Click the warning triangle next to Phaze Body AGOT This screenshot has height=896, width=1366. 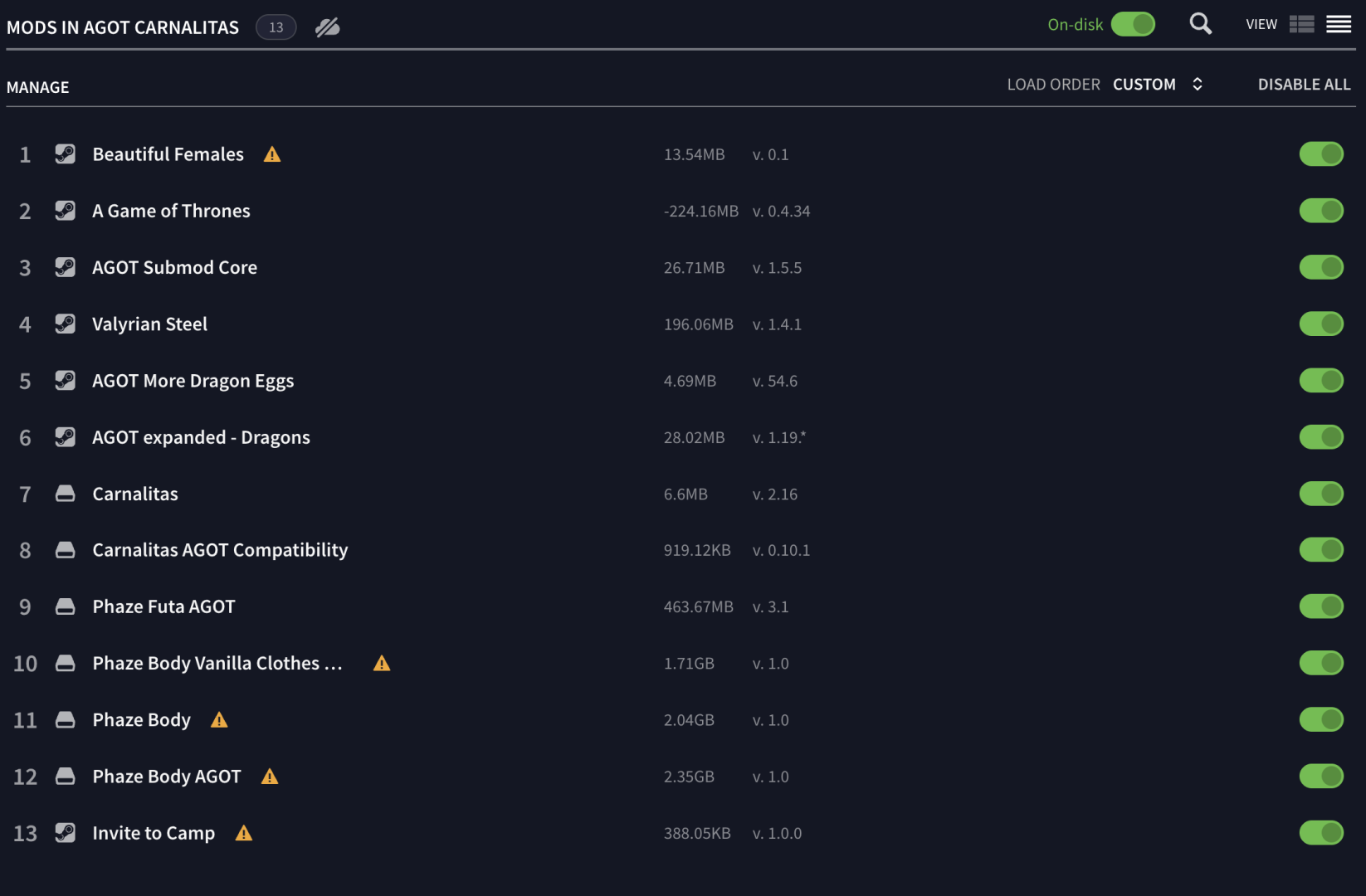tap(270, 777)
